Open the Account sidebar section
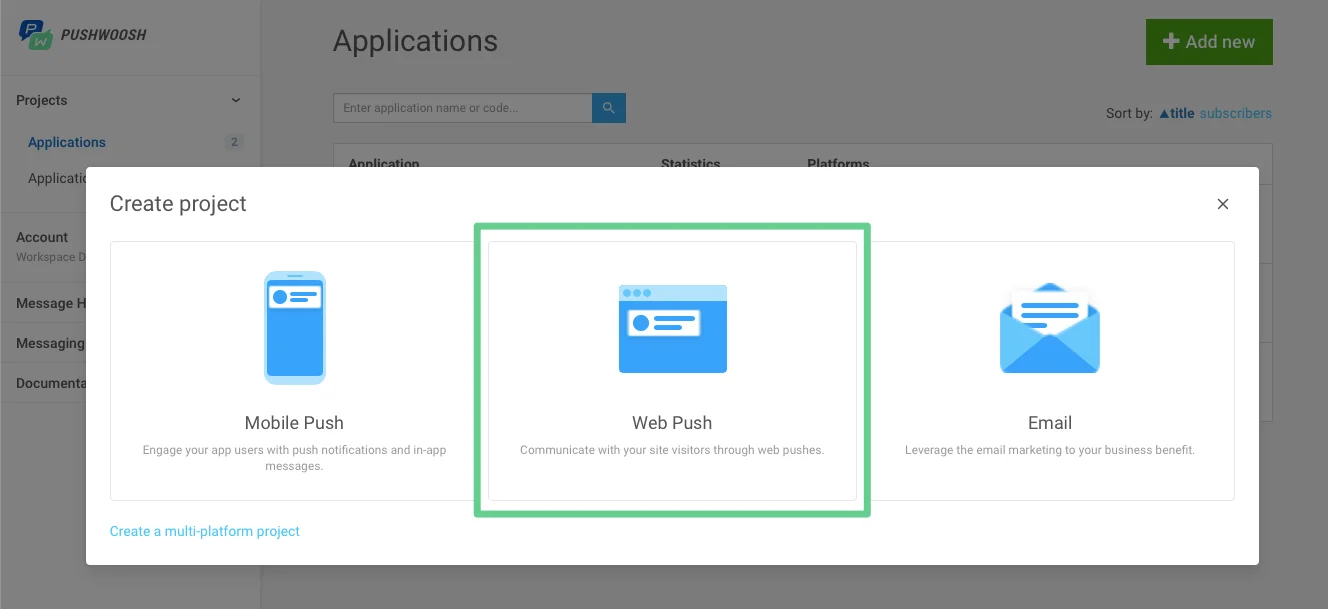Screen dimensions: 1328x609 [x=42, y=238]
